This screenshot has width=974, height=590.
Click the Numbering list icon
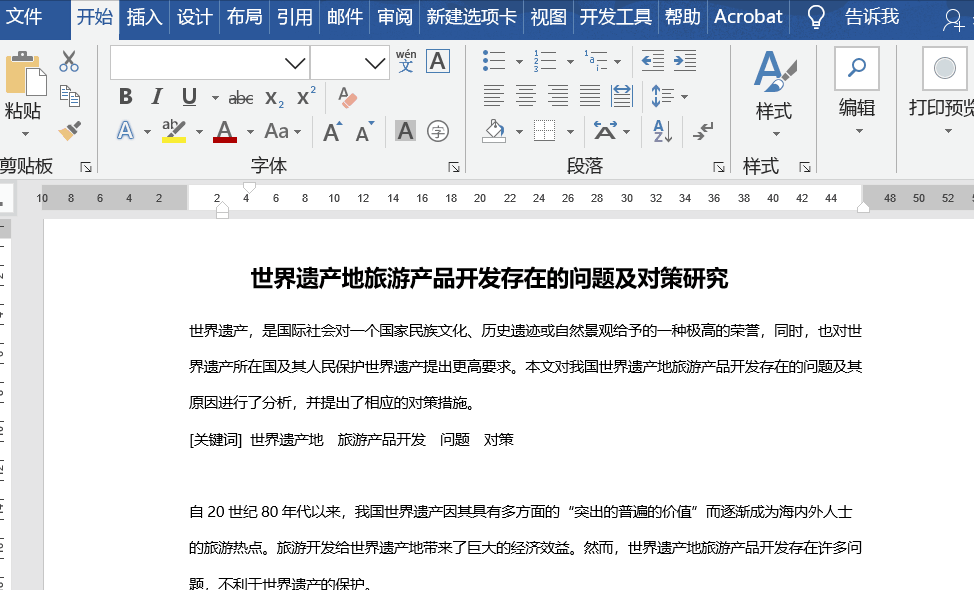(545, 61)
